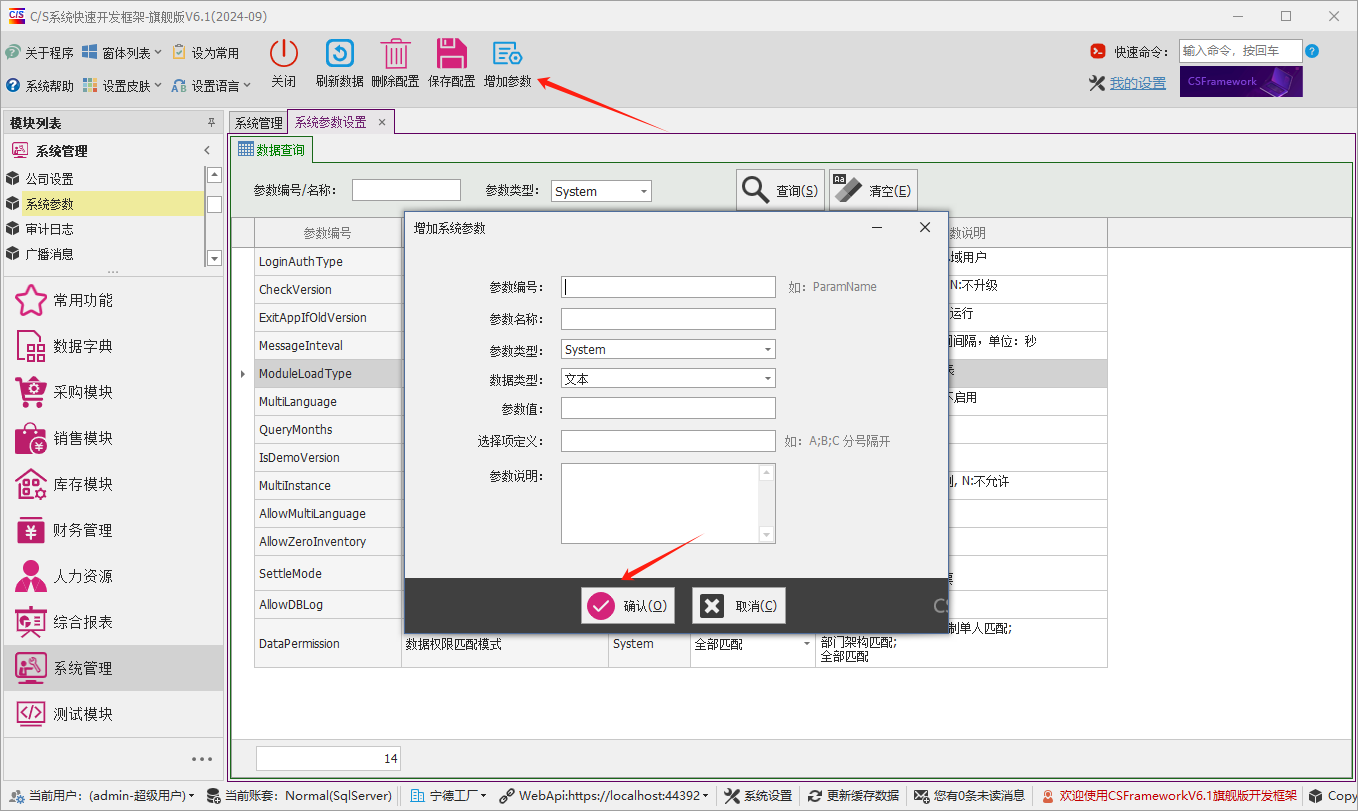Image resolution: width=1358 pixels, height=811 pixels.
Task: Collapse the 系统管理 group header chevron
Action: point(207,150)
